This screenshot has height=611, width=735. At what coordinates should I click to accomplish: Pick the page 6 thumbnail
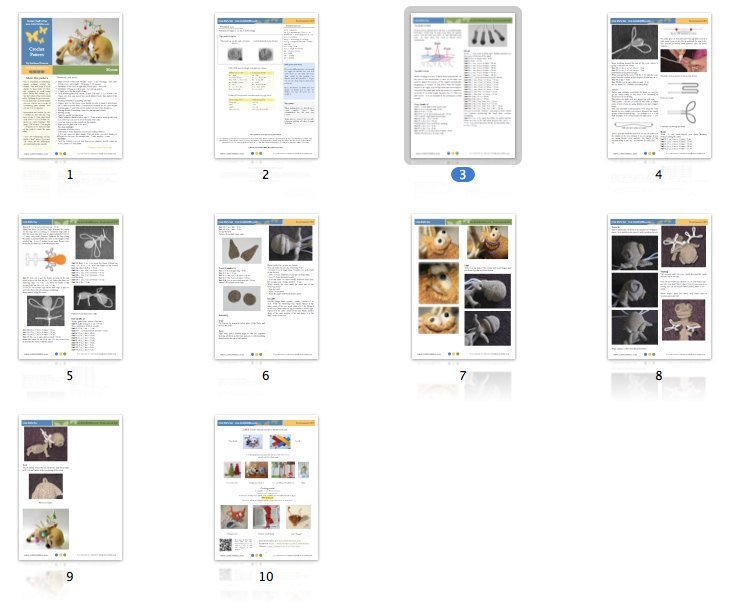[266, 287]
